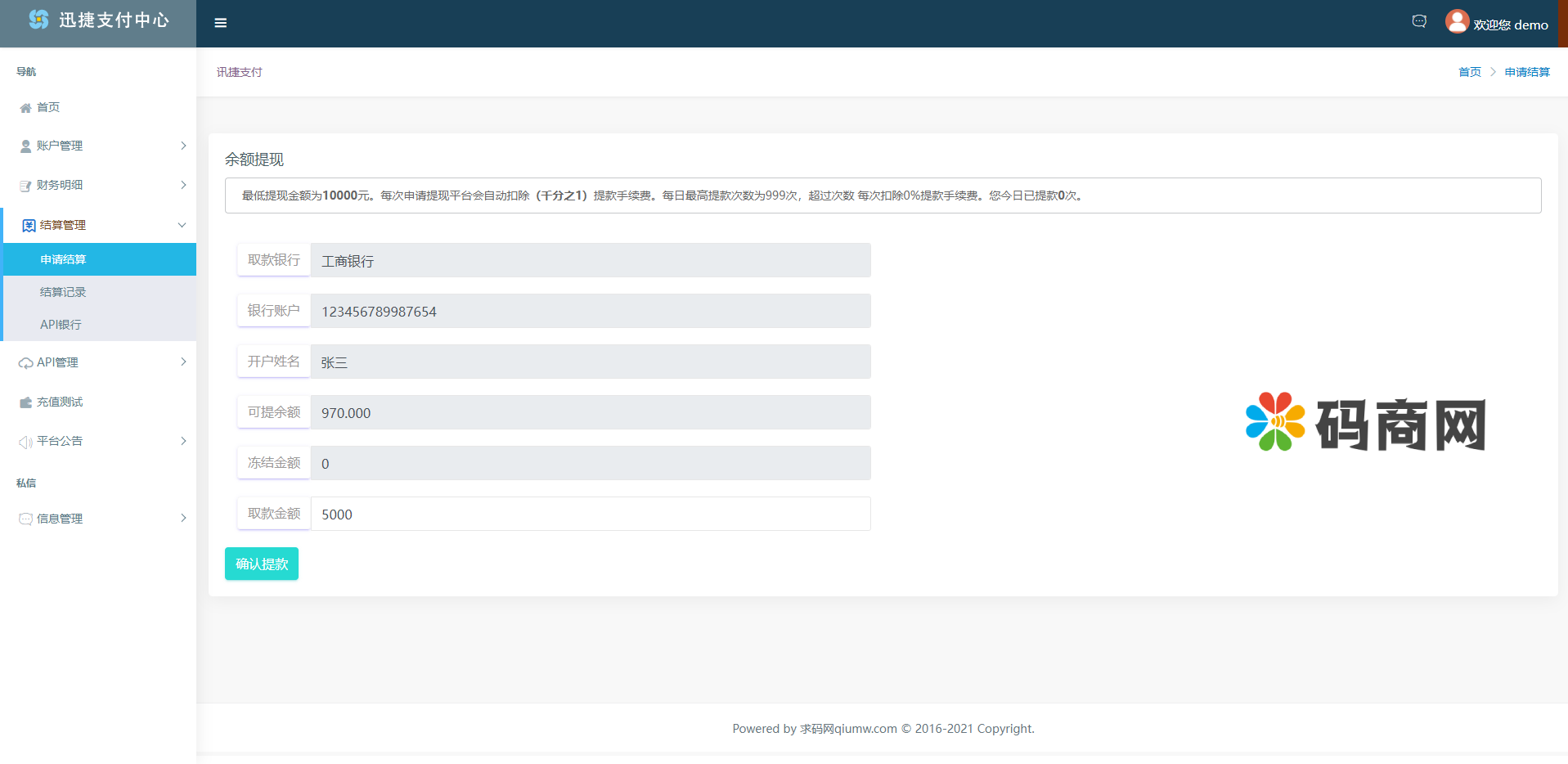Image resolution: width=1568 pixels, height=764 pixels.
Task: Click the 码商网 logo image
Action: pos(1364,423)
